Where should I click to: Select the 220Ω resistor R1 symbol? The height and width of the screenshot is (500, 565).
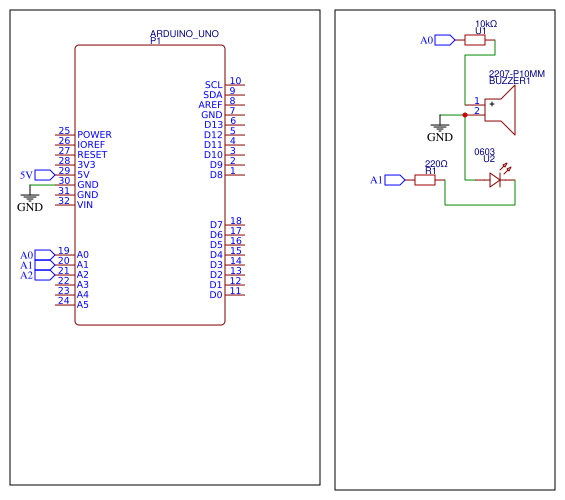pyautogui.click(x=425, y=180)
